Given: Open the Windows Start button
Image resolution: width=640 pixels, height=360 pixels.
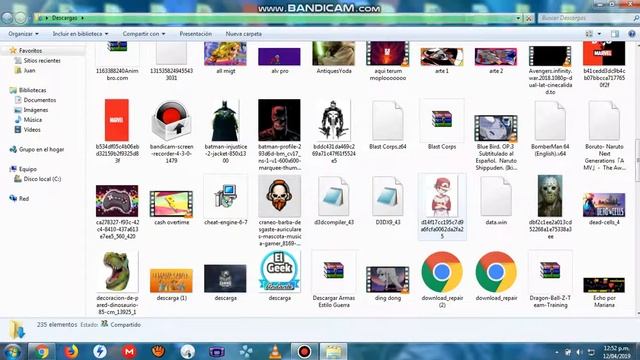Looking at the screenshot, I should click(12, 351).
